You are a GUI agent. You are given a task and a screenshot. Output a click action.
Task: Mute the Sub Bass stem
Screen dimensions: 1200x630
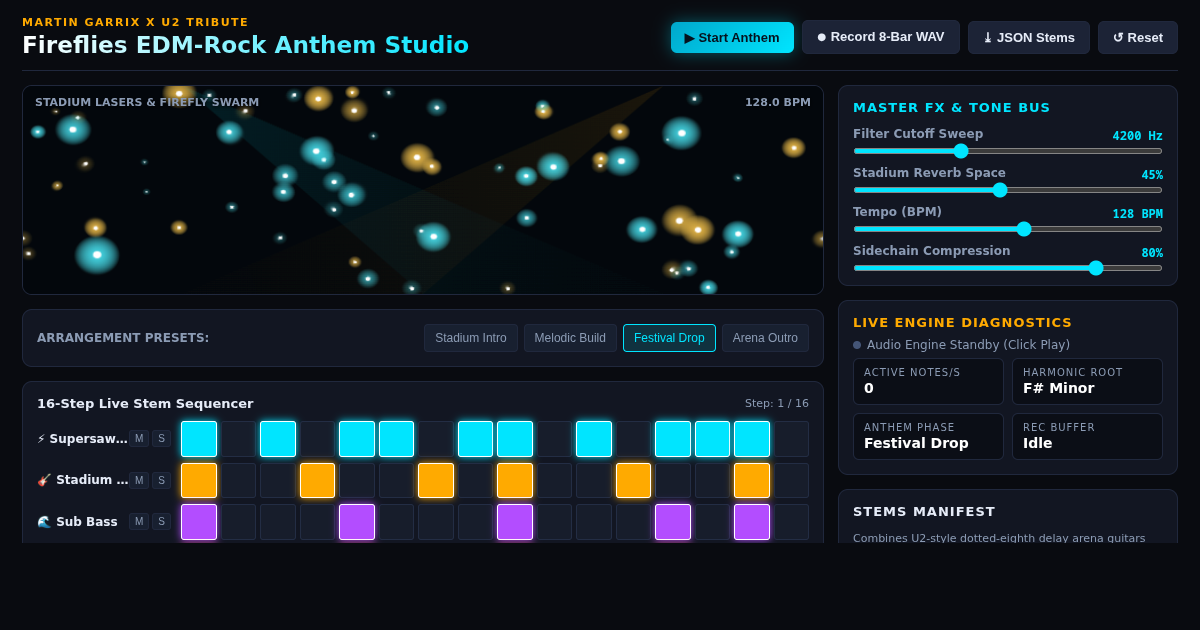point(139,522)
